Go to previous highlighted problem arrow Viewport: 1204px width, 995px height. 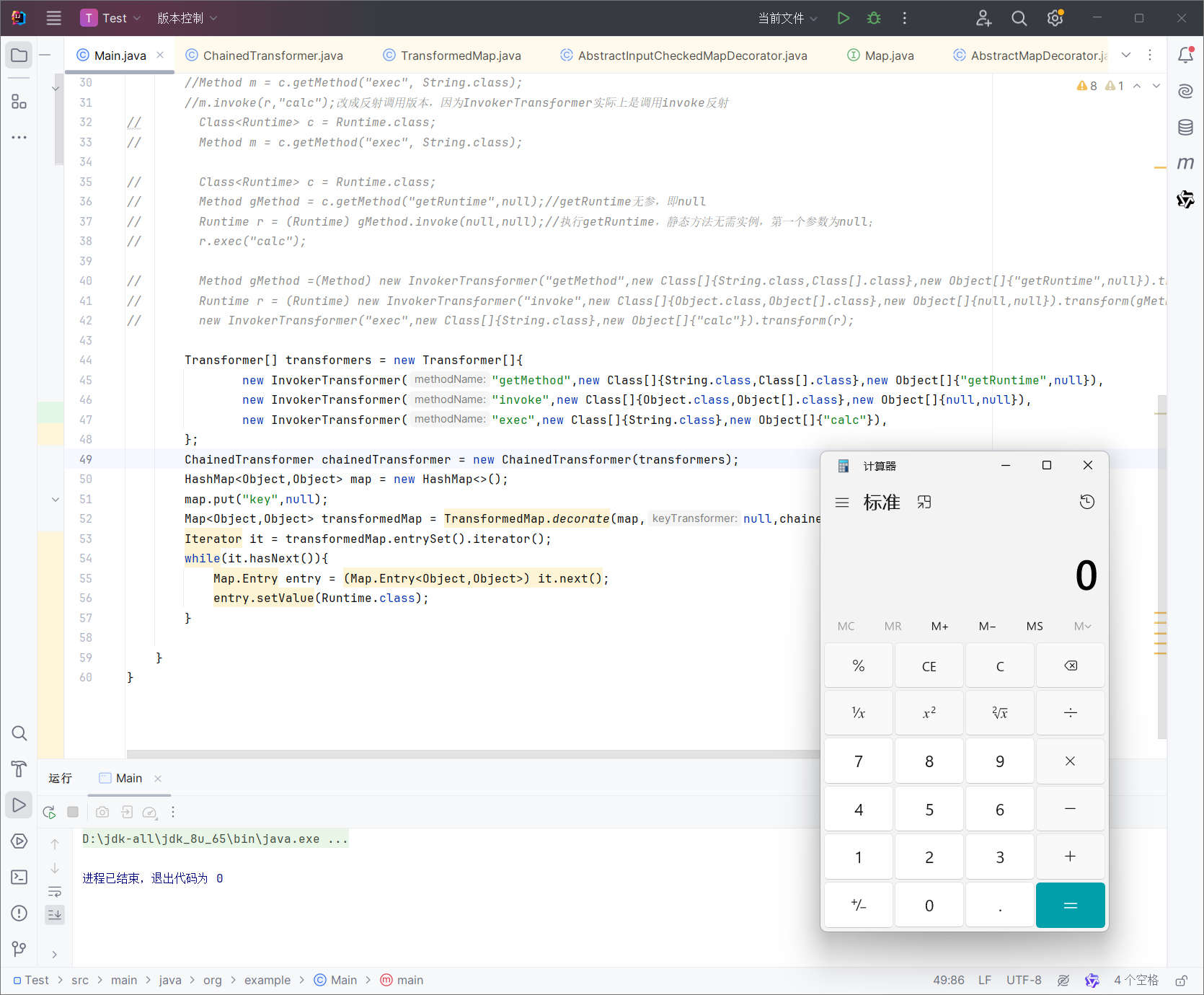[1137, 86]
